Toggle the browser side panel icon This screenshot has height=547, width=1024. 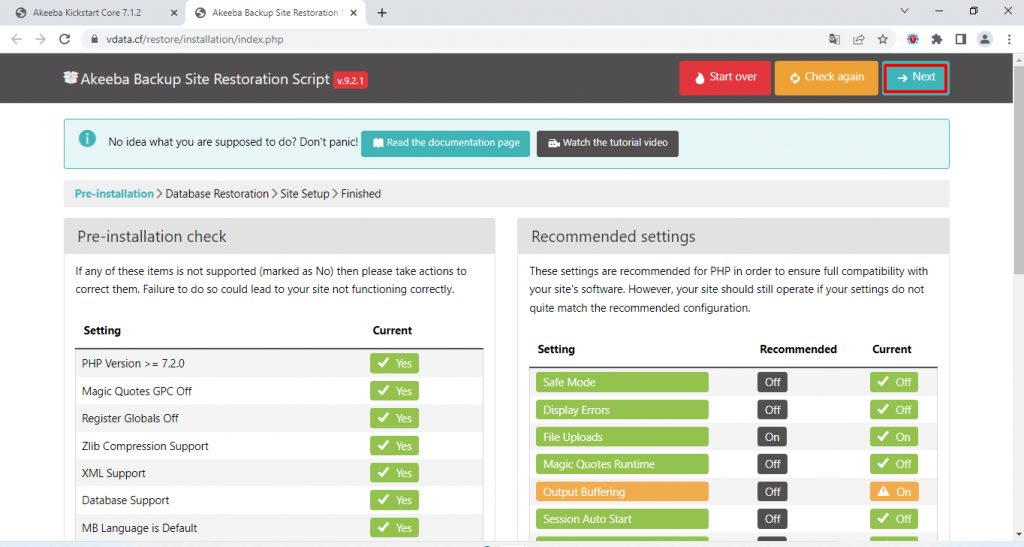coord(960,40)
